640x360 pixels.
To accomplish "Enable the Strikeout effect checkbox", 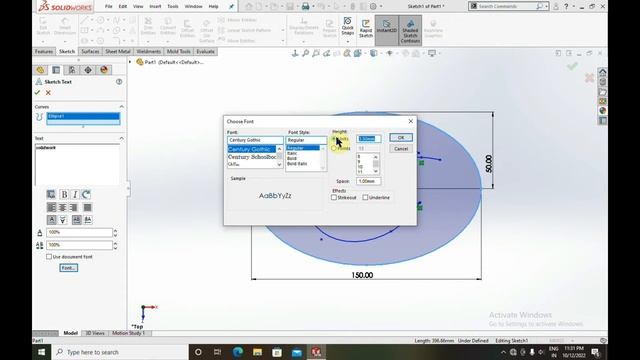I will tap(334, 198).
